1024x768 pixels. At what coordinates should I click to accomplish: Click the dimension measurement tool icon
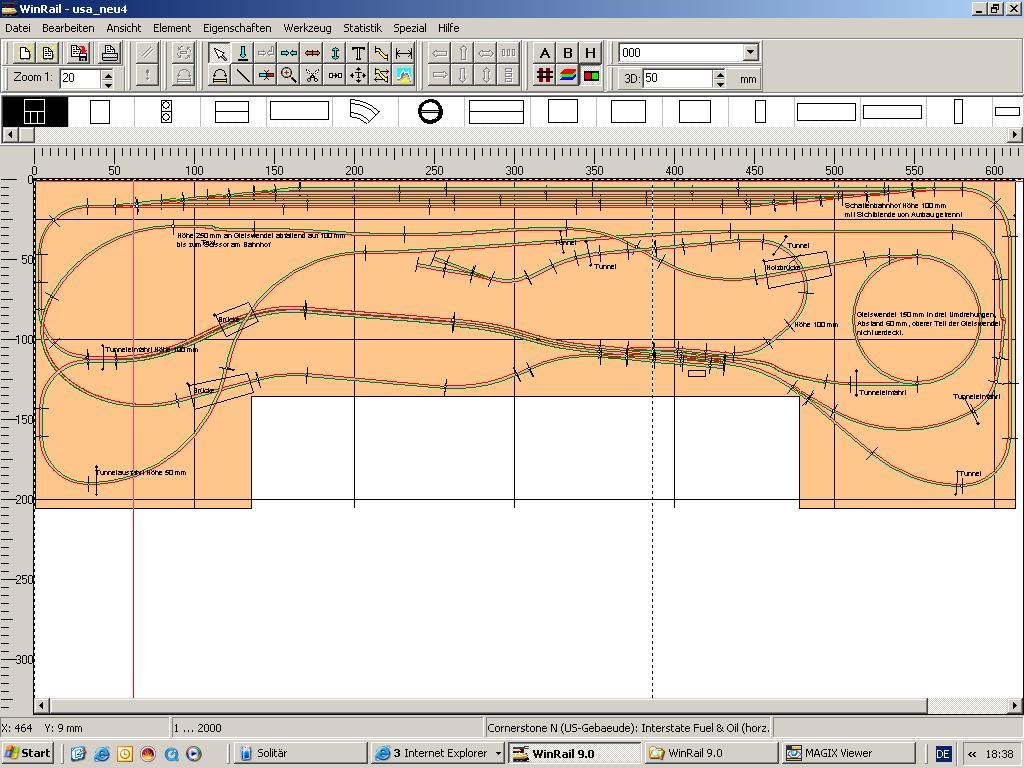pyautogui.click(x=404, y=53)
